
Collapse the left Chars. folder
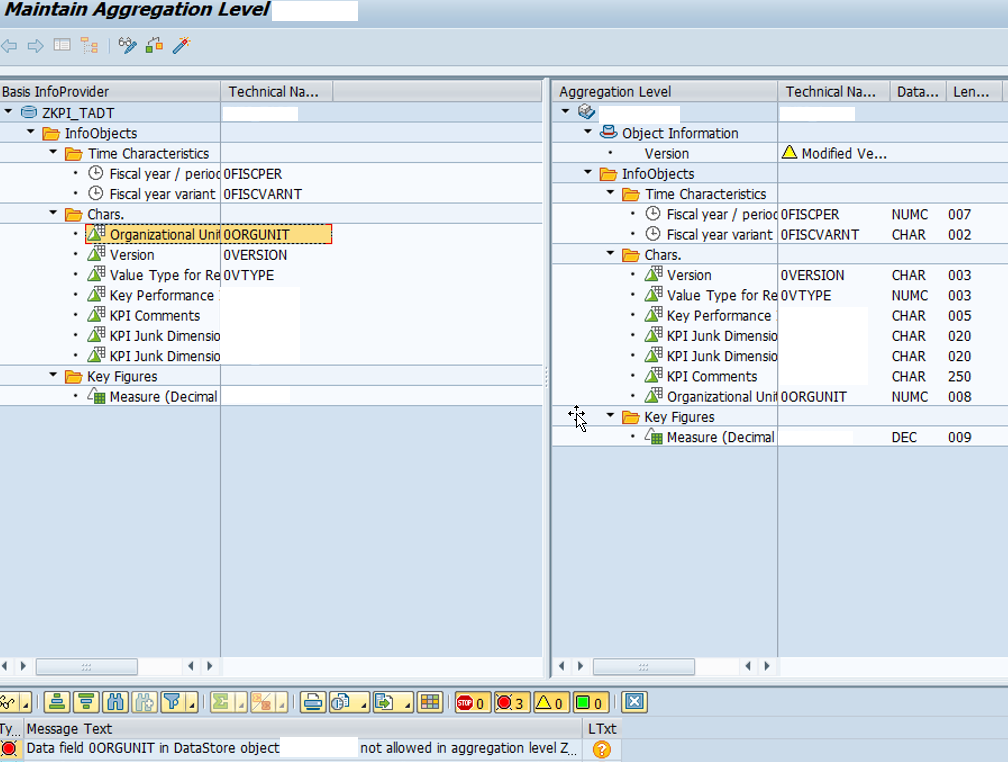[53, 213]
